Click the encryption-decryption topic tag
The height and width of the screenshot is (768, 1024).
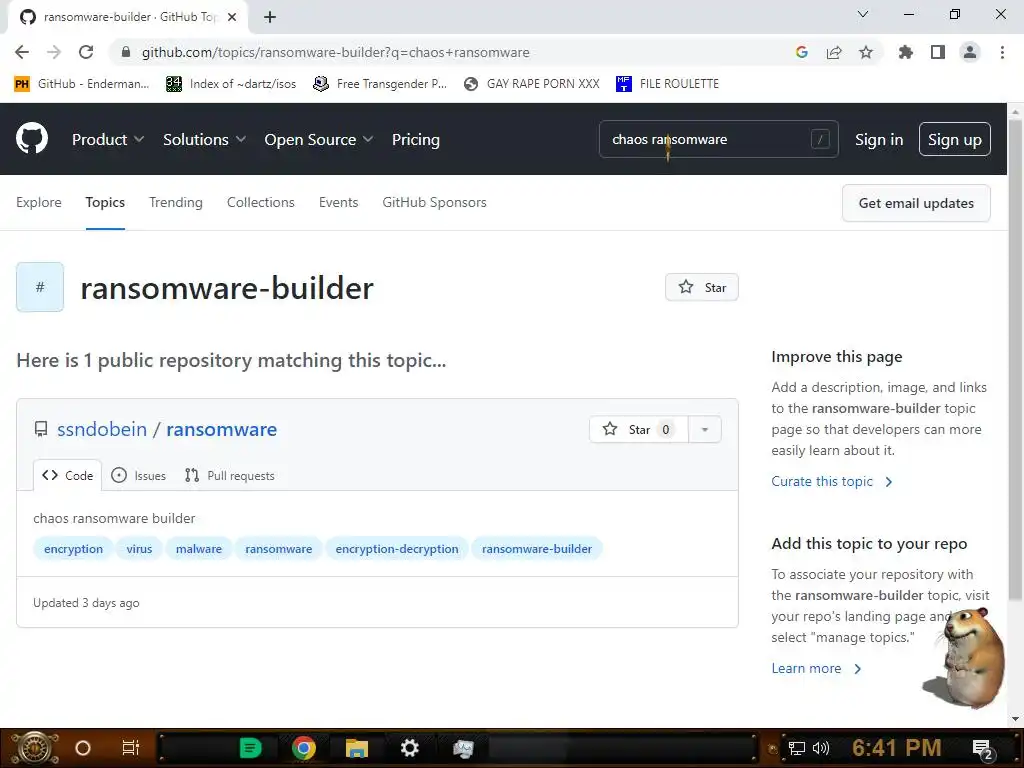tap(397, 549)
